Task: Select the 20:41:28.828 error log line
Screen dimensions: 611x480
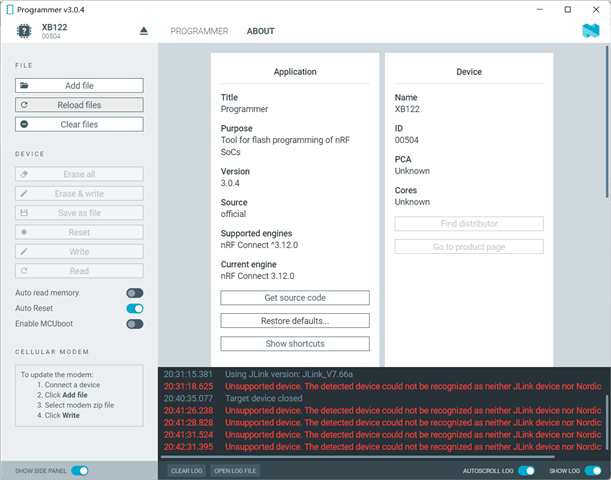Action: point(383,422)
